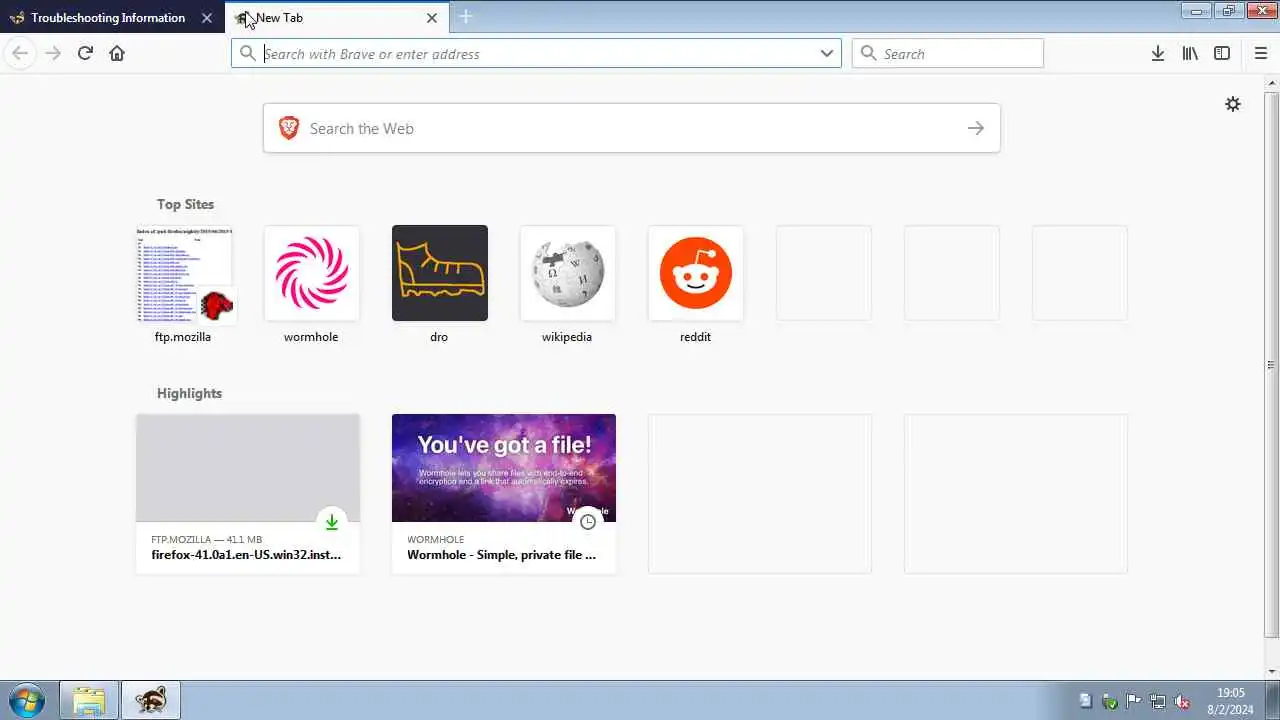
Task: Open the Windows Start menu
Action: tap(26, 700)
